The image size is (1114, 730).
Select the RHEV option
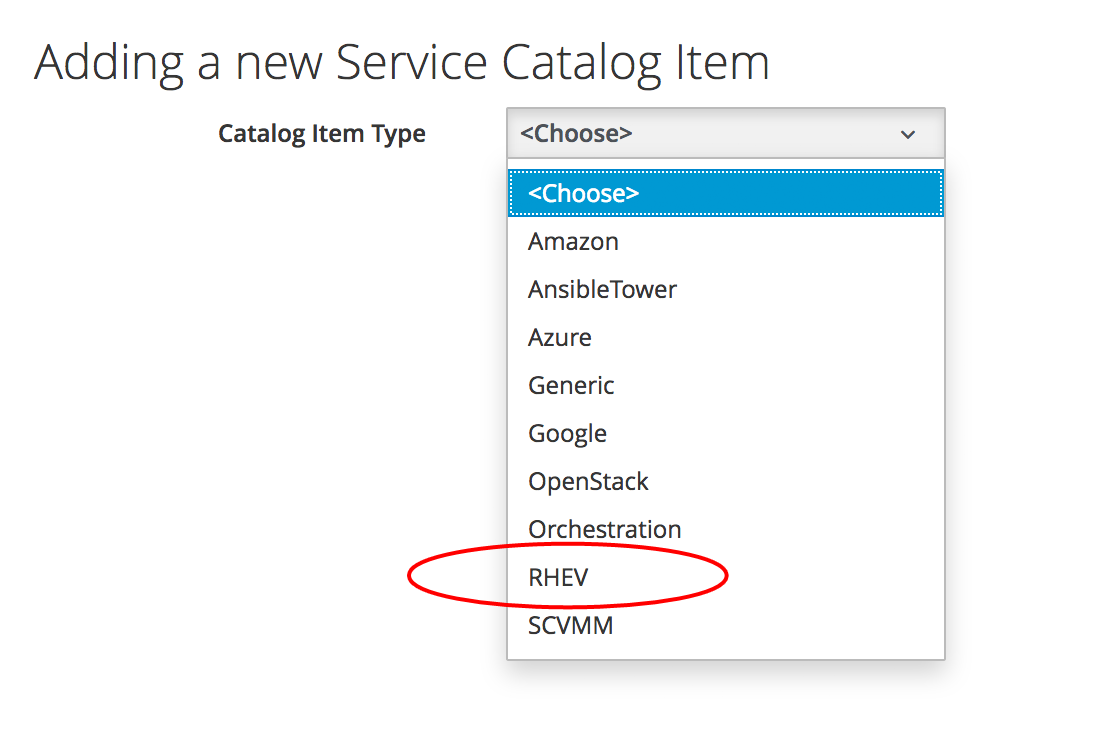pos(558,577)
